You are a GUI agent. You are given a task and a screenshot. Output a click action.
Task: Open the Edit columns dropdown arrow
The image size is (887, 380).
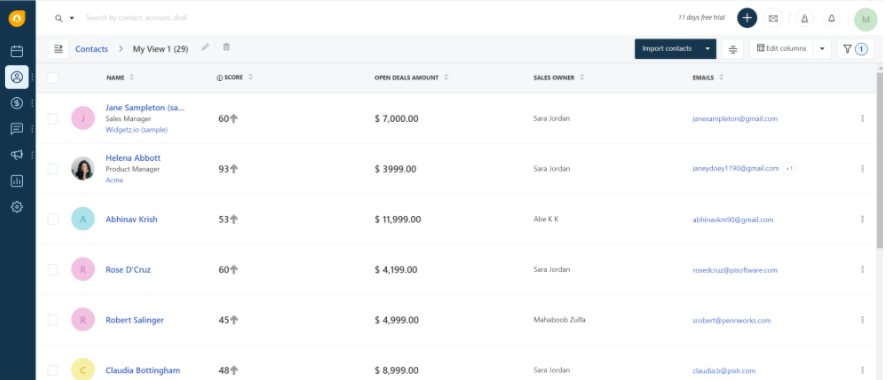click(x=822, y=49)
